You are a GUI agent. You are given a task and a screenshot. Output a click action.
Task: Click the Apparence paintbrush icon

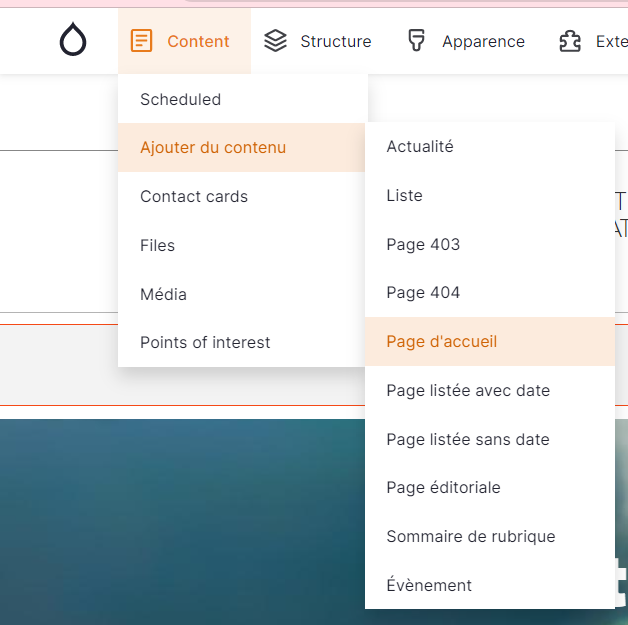click(416, 41)
